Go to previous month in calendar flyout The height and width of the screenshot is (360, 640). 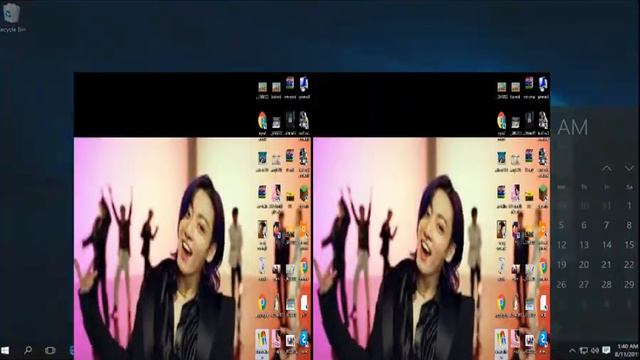point(607,168)
